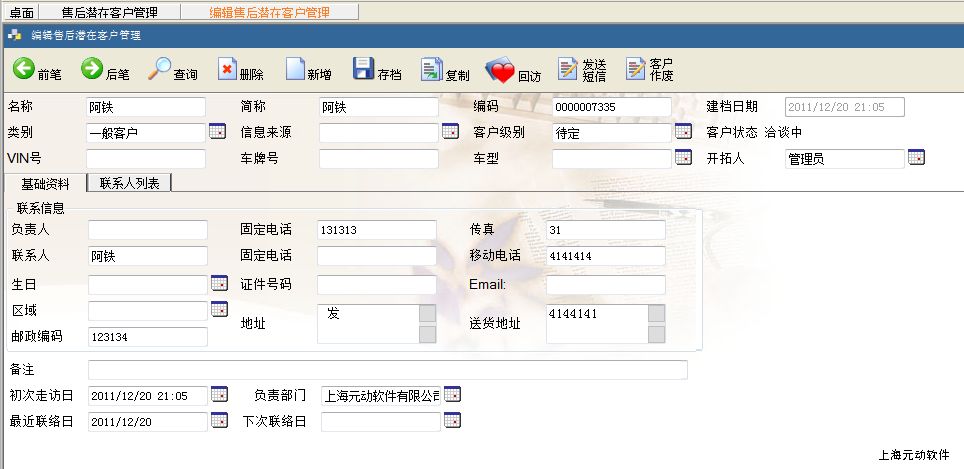Viewport: 964px width, 469px height.
Task: Expand the 地址 address field upper button
Action: tap(427, 312)
